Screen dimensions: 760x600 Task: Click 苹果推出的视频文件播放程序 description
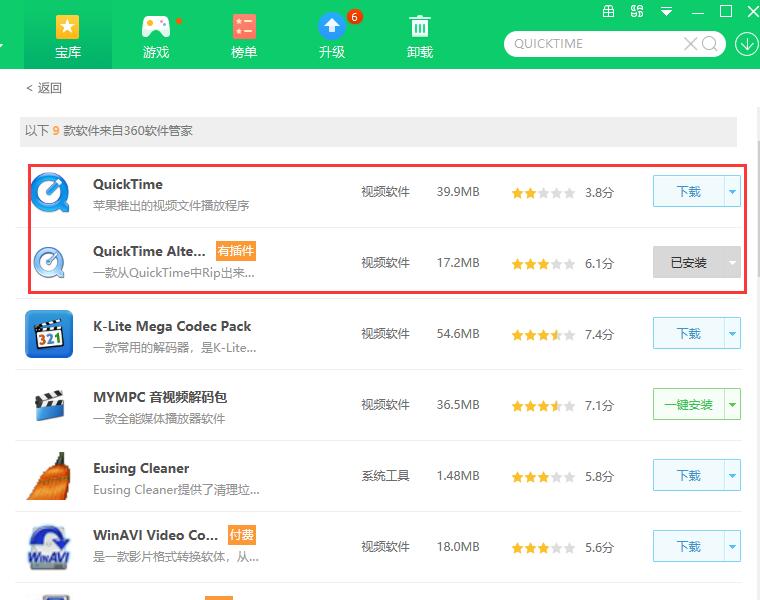171,205
